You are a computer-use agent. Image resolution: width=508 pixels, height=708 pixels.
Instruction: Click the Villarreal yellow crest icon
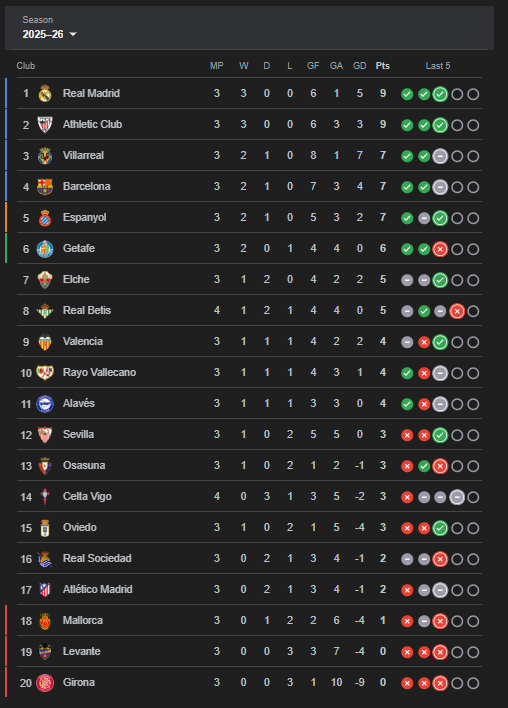(45, 156)
